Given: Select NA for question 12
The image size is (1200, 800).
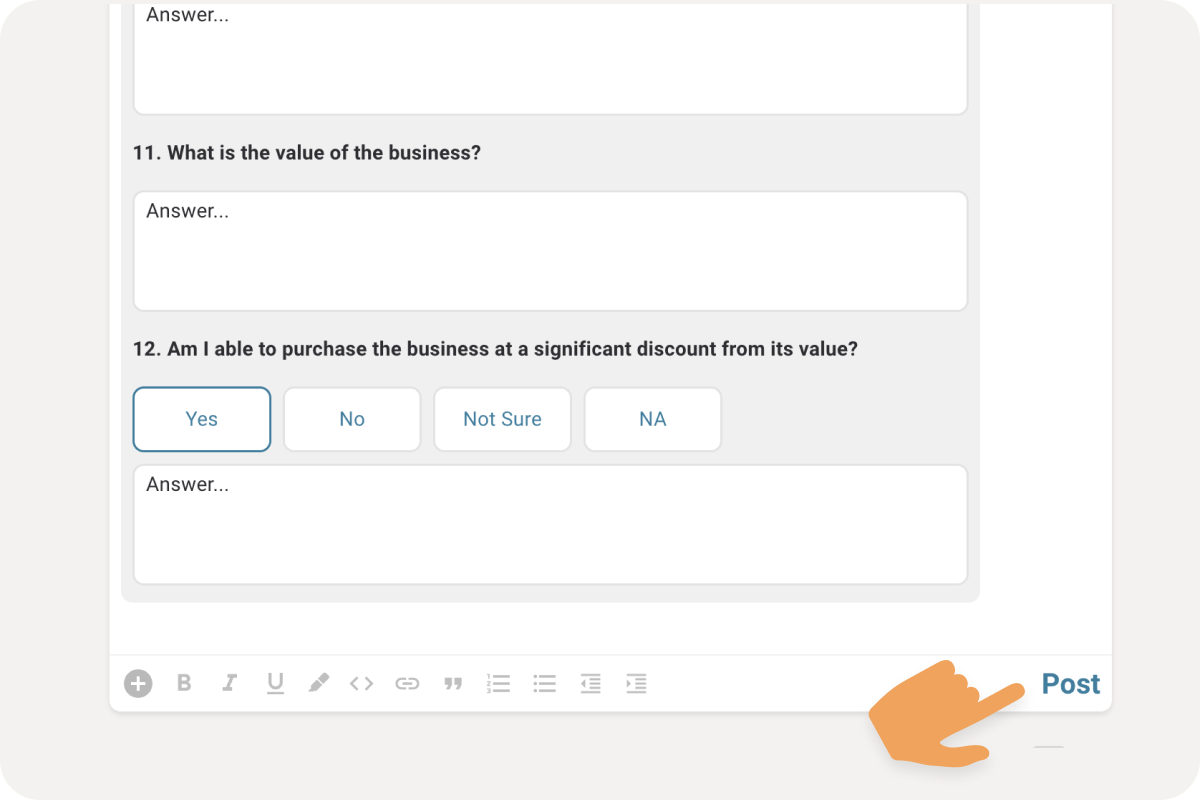Looking at the screenshot, I should (x=653, y=419).
